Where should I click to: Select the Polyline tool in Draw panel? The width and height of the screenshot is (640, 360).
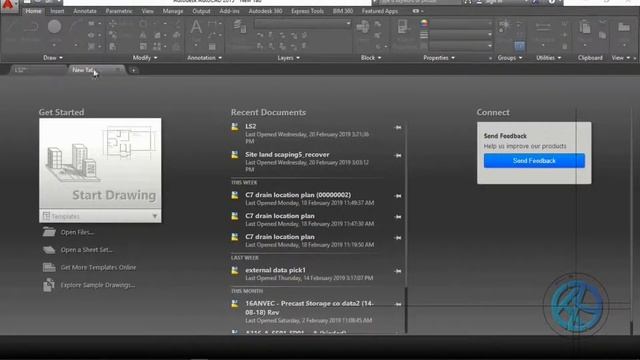point(30,27)
